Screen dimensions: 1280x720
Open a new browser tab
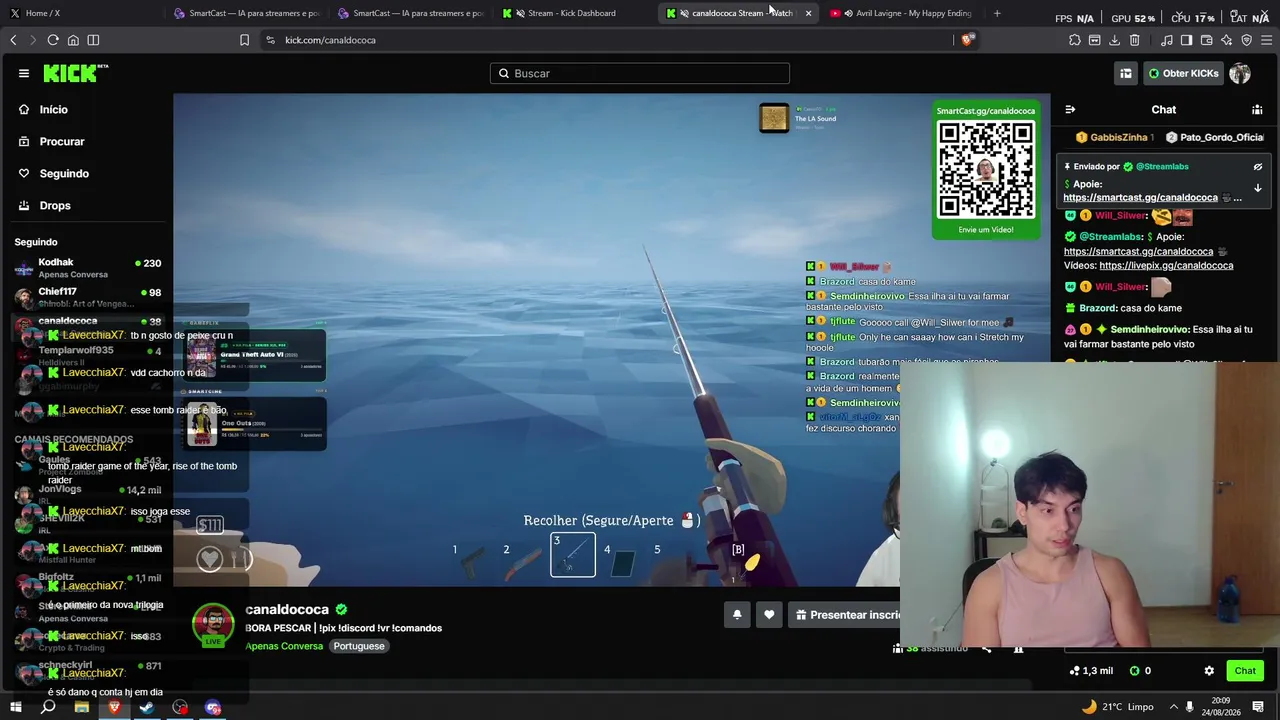pyautogui.click(x=997, y=13)
